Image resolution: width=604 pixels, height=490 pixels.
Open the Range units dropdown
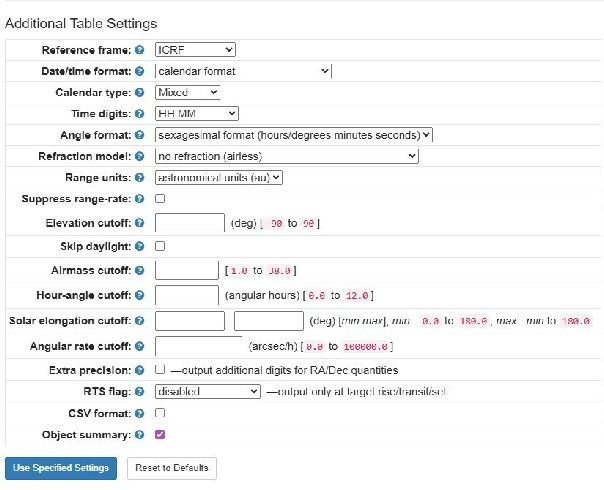pyautogui.click(x=220, y=177)
